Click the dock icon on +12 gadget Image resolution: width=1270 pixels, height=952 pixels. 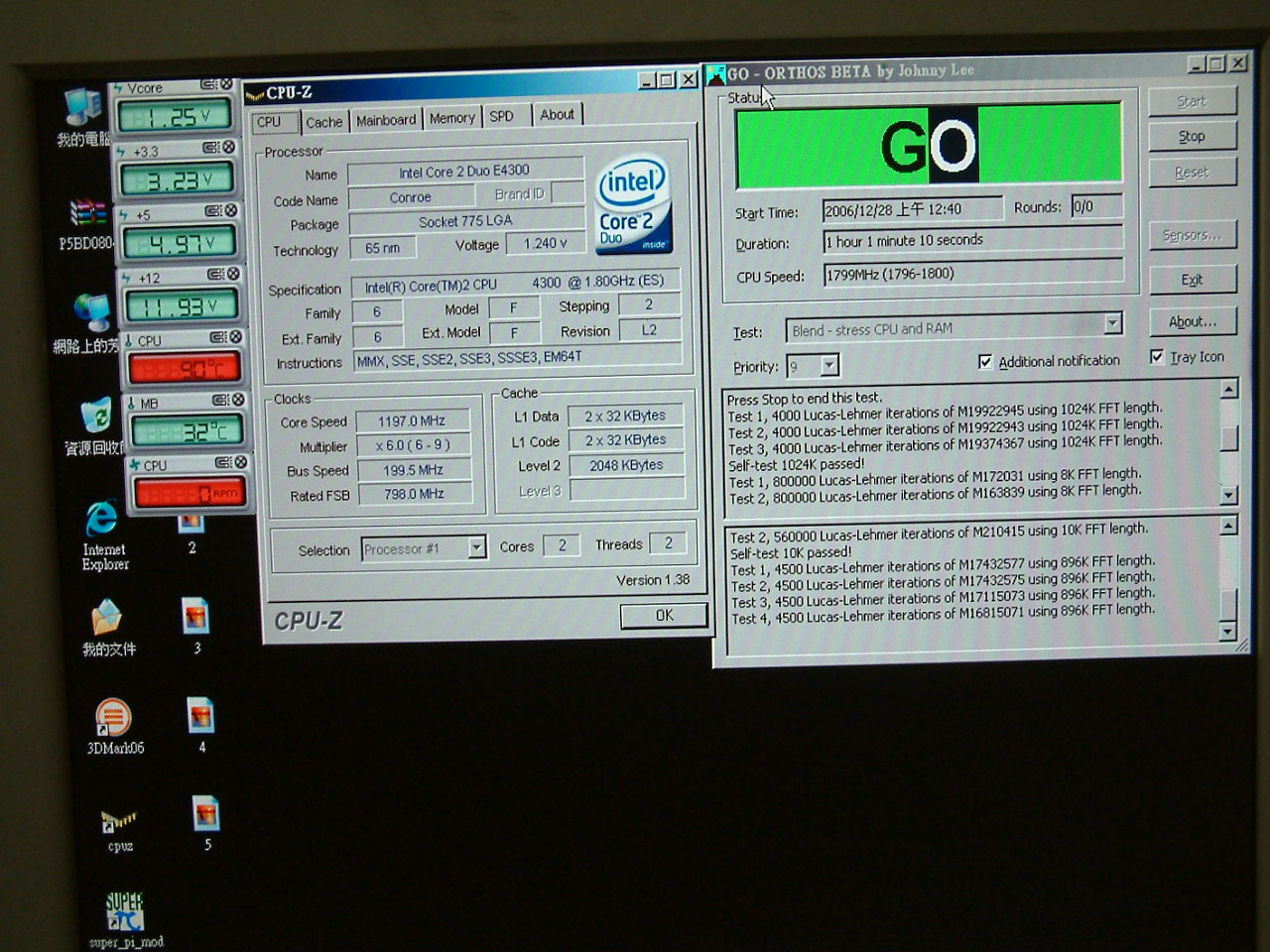215,274
